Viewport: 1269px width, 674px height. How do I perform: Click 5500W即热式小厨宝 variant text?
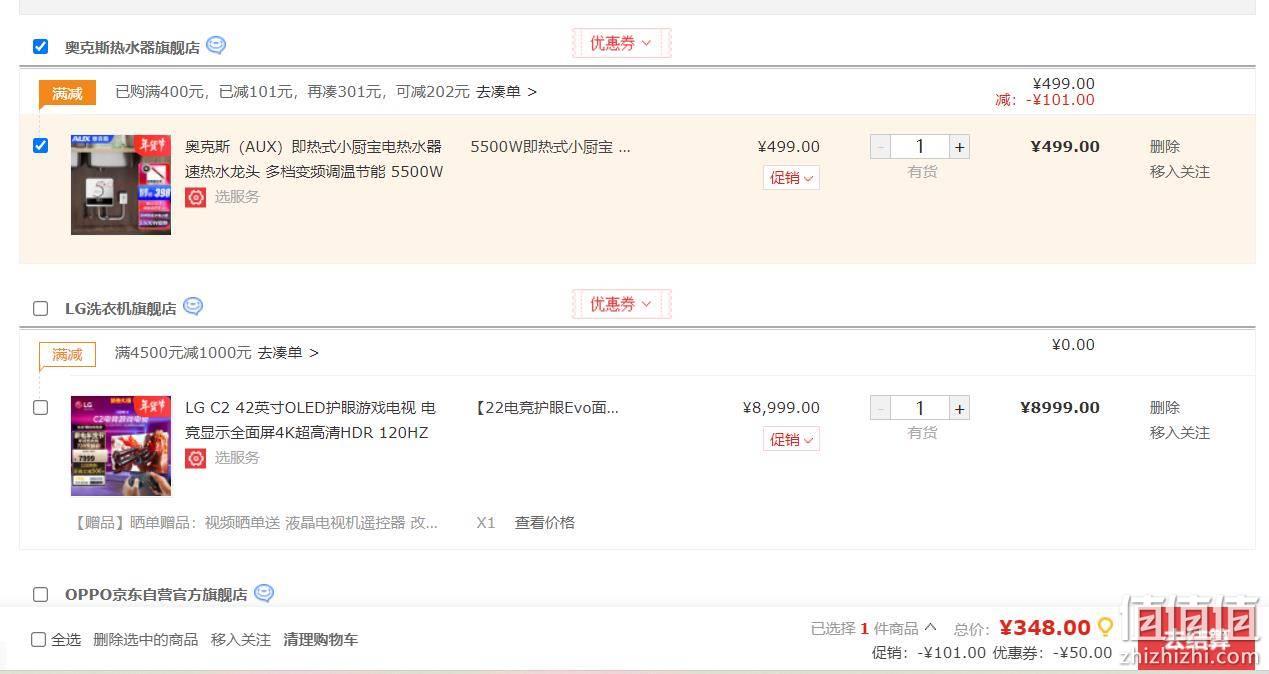[551, 147]
